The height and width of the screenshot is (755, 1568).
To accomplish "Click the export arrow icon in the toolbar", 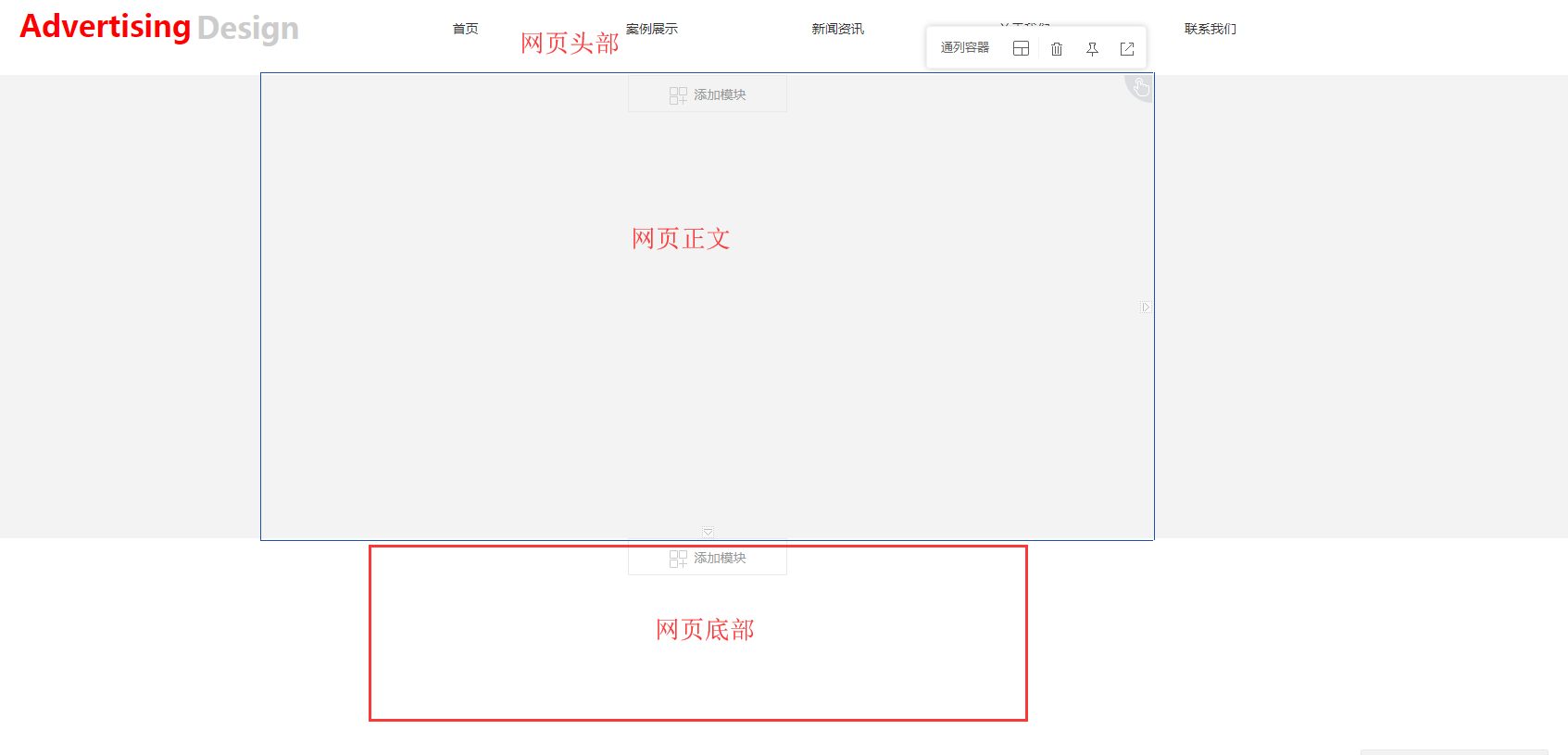I will pyautogui.click(x=1127, y=49).
